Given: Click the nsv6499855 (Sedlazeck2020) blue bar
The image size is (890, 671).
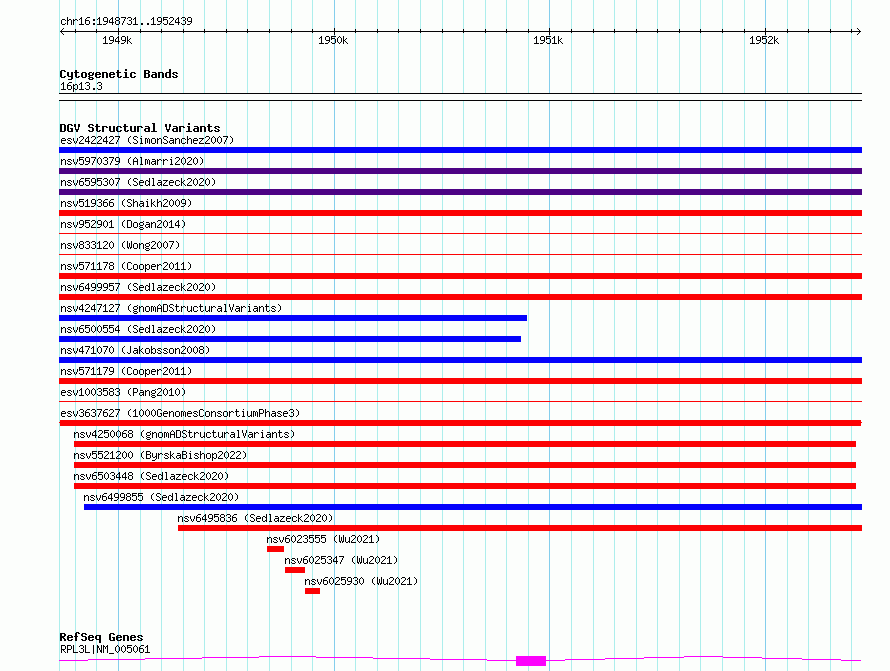Looking at the screenshot, I should click(473, 507).
